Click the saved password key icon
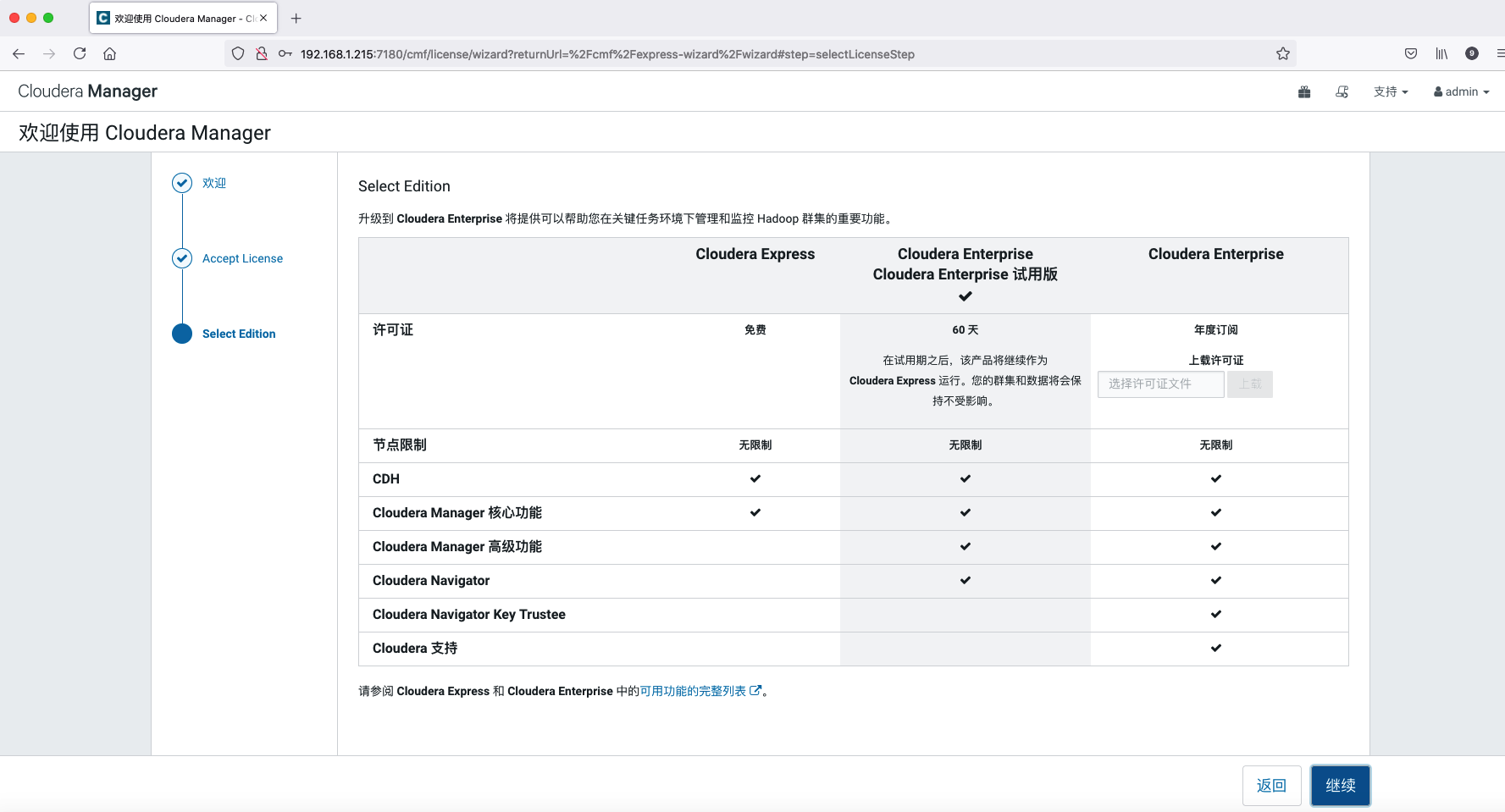 point(285,53)
